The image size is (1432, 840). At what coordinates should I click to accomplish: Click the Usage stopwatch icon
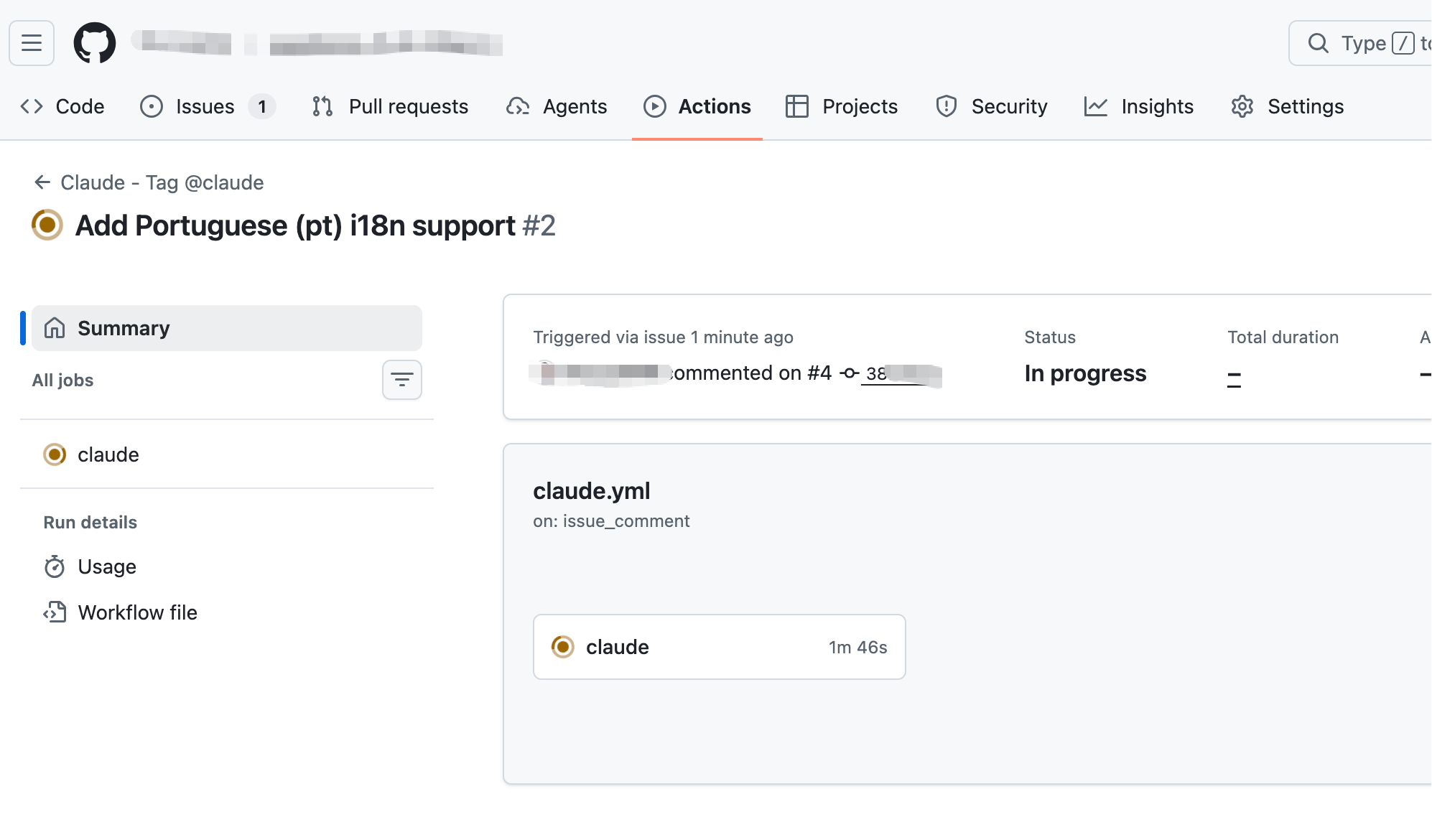pyautogui.click(x=55, y=566)
